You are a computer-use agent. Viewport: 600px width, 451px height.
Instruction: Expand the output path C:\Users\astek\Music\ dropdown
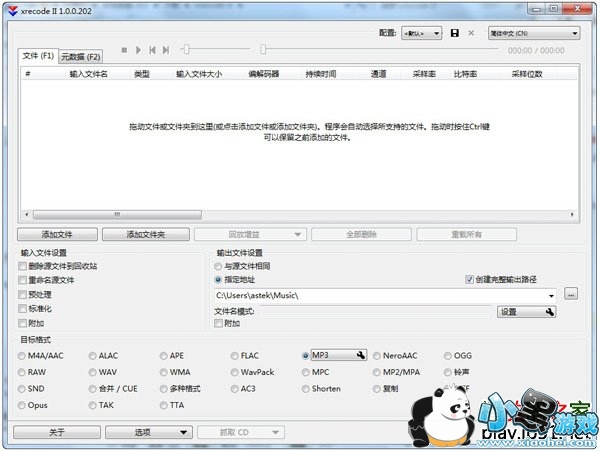point(551,296)
